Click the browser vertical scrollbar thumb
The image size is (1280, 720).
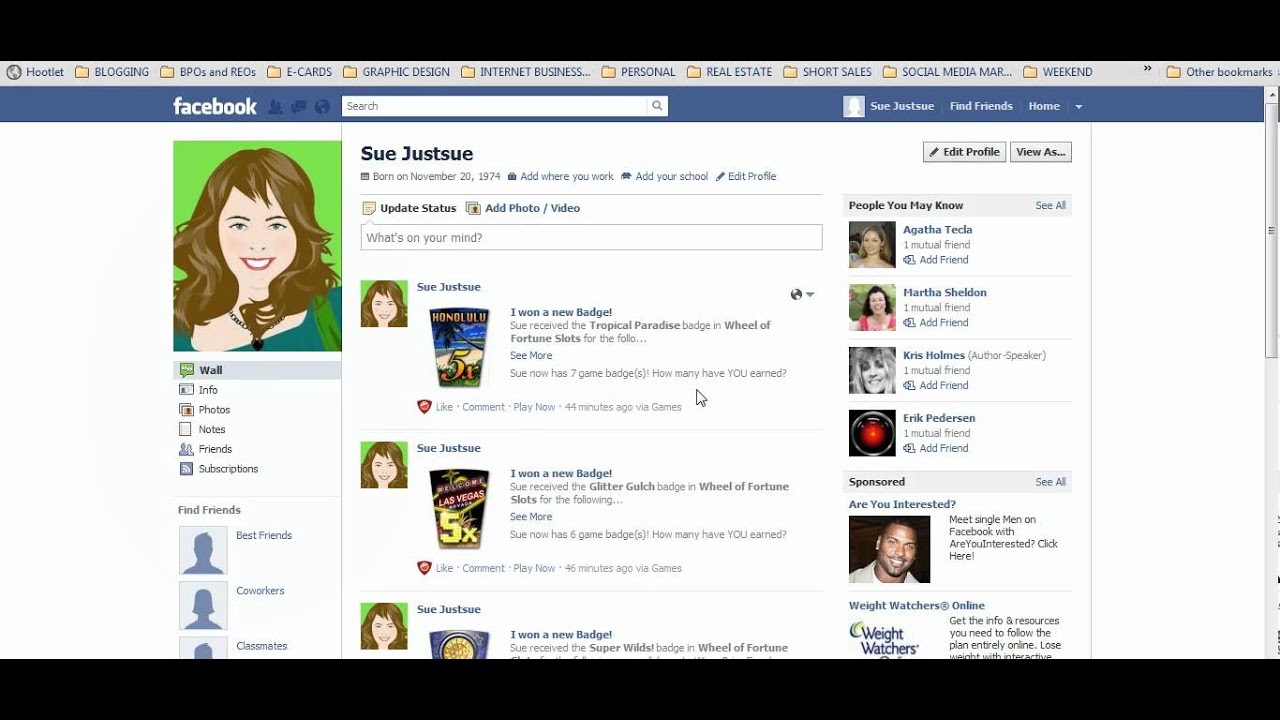coord(1272,230)
